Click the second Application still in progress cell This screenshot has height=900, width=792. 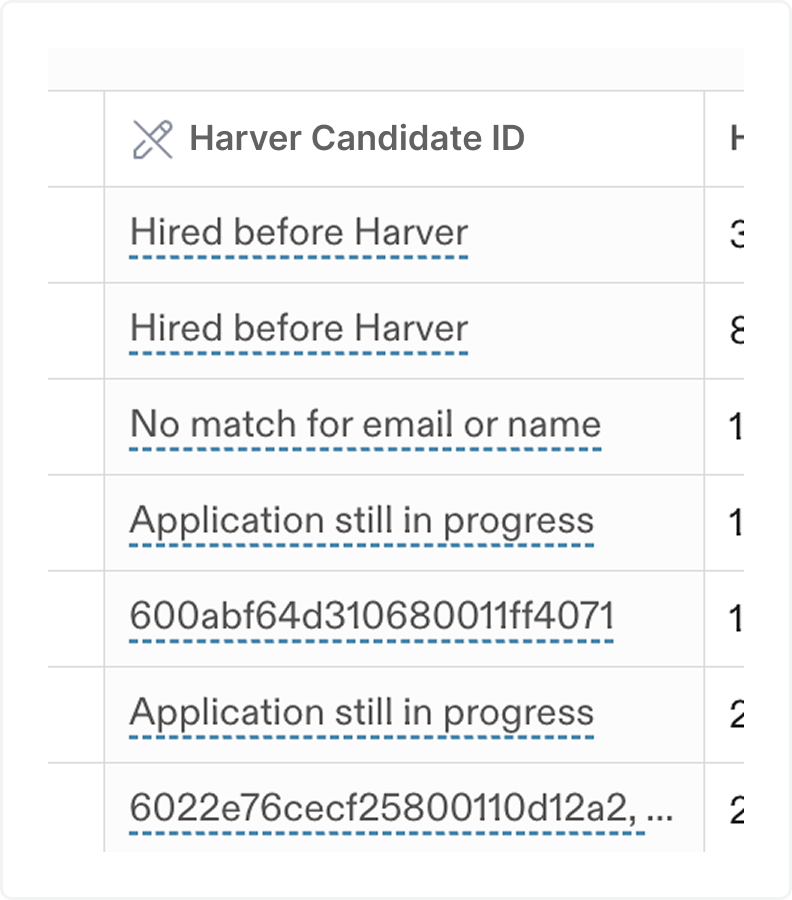361,714
